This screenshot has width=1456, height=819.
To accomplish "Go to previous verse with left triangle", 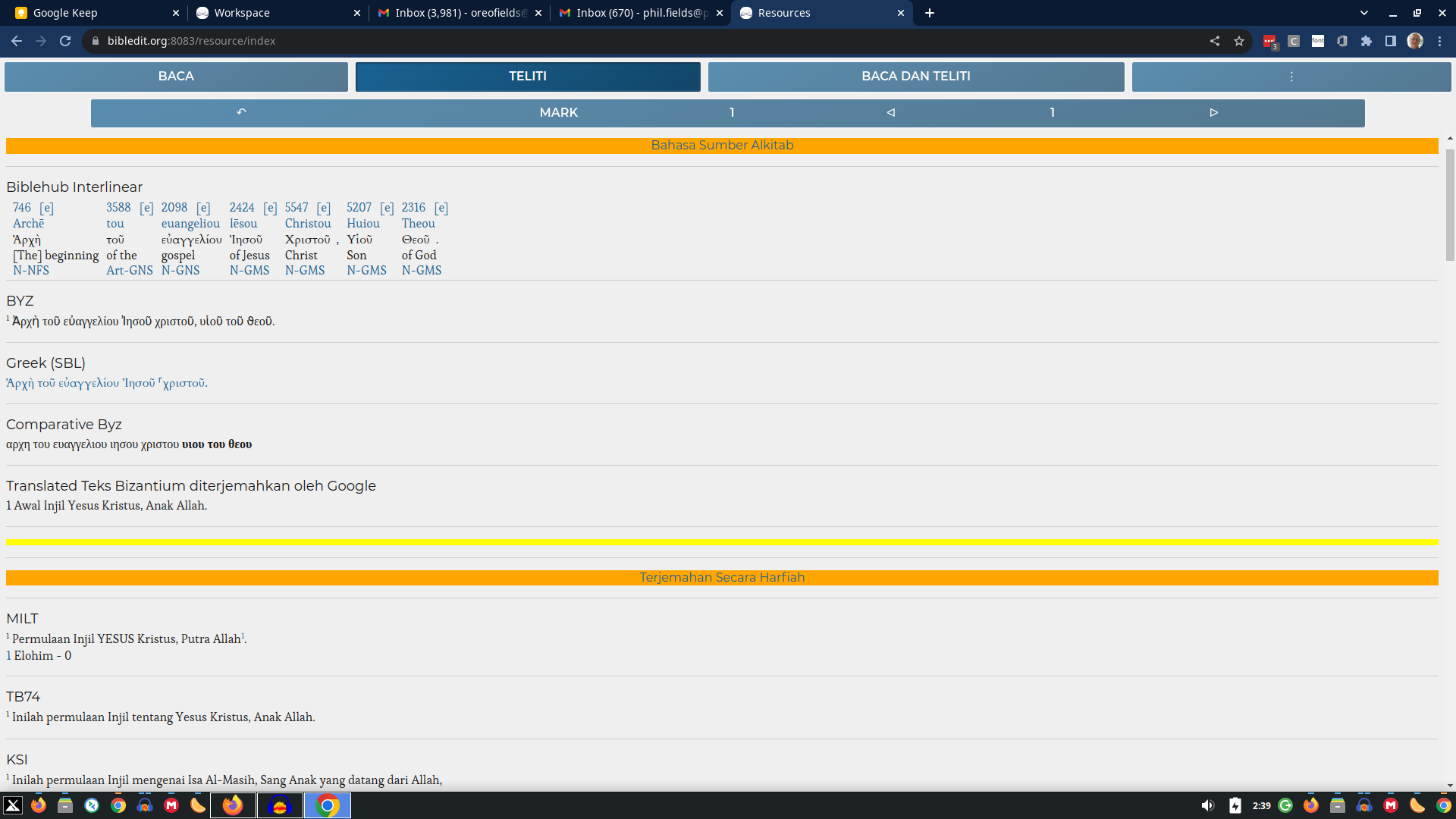I will point(891,112).
